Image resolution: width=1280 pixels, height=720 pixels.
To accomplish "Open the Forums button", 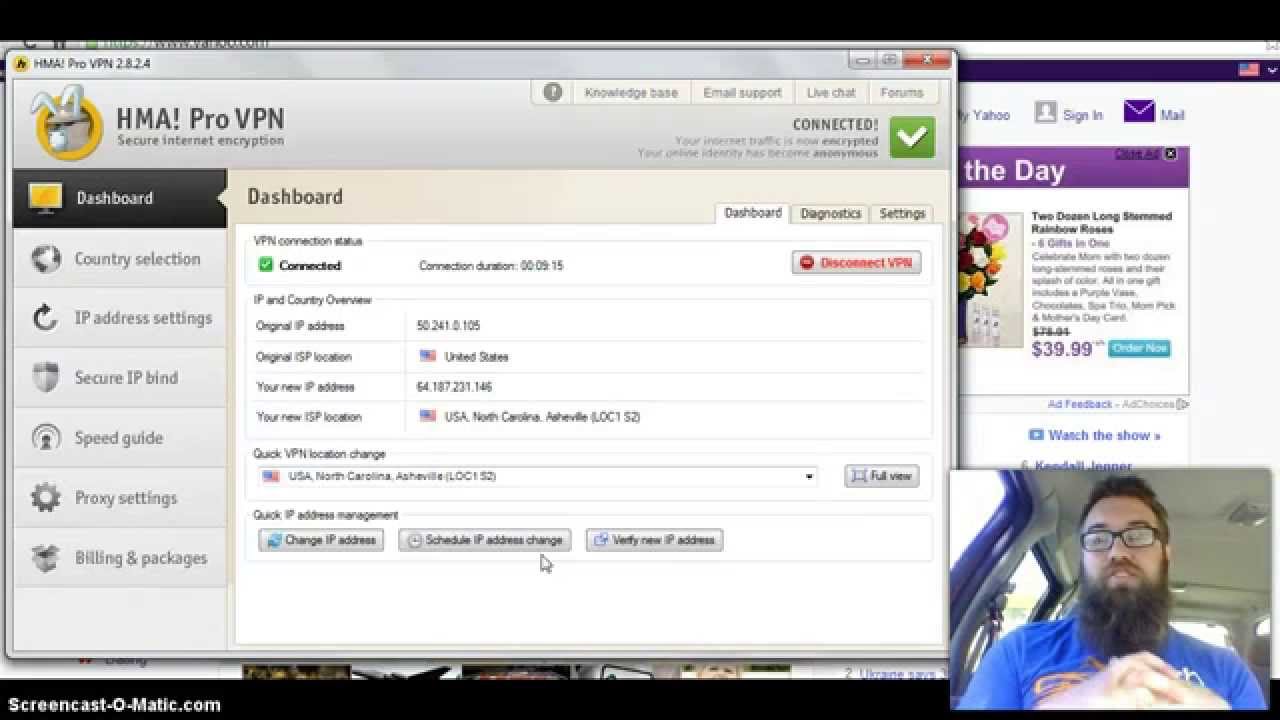I will 902,92.
